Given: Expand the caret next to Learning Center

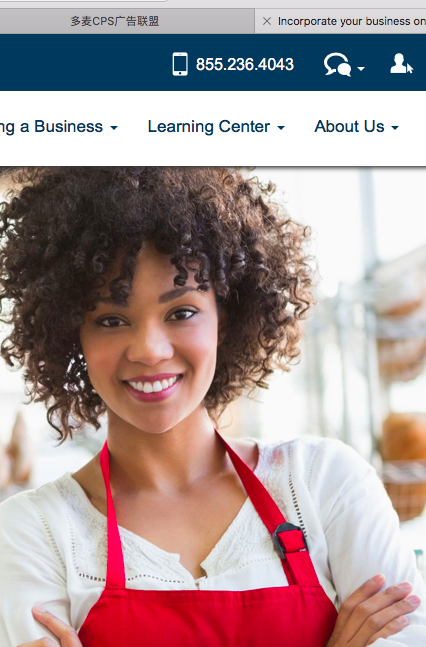Looking at the screenshot, I should pos(281,128).
